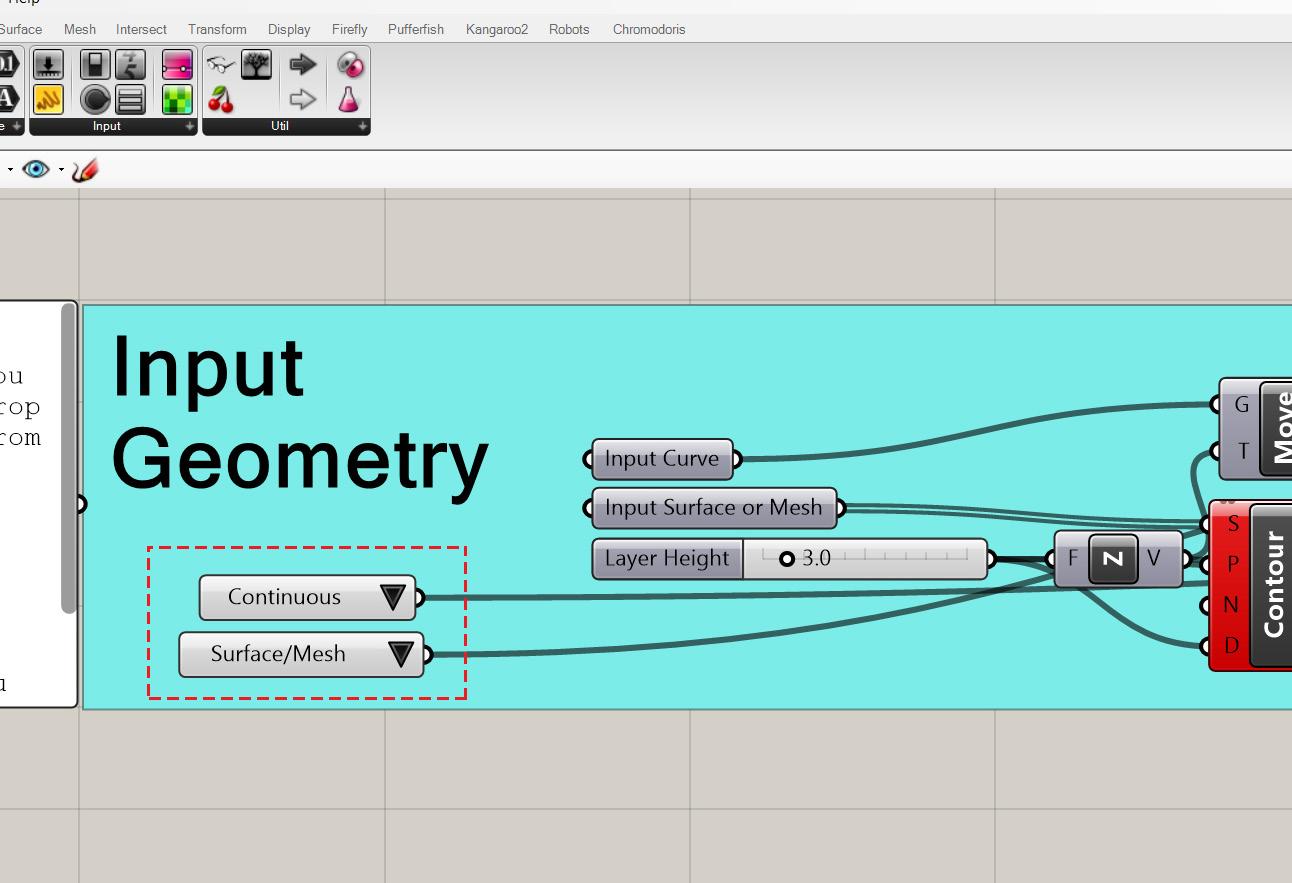
Task: Choose the pink Gradient component icon
Action: tap(177, 65)
